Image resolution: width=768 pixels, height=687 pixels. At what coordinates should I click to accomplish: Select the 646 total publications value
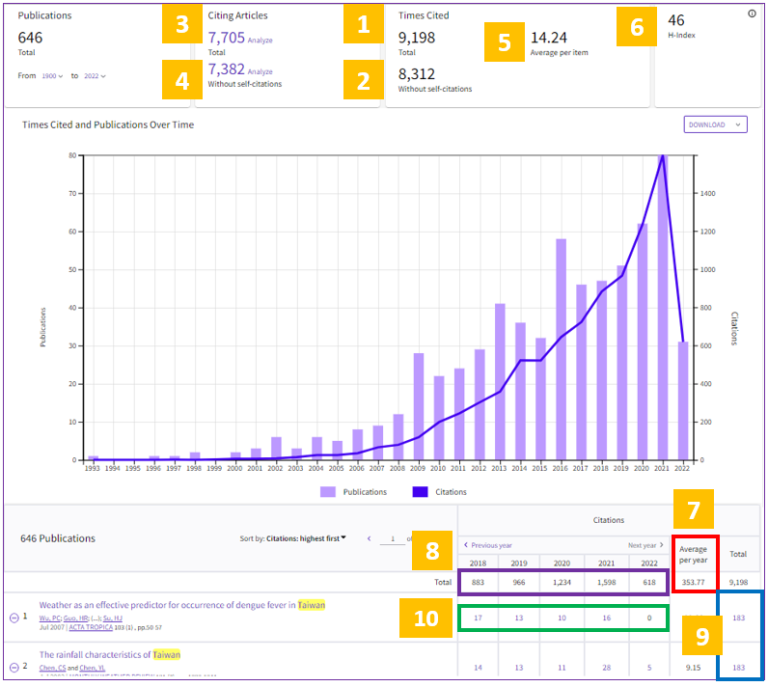point(30,38)
